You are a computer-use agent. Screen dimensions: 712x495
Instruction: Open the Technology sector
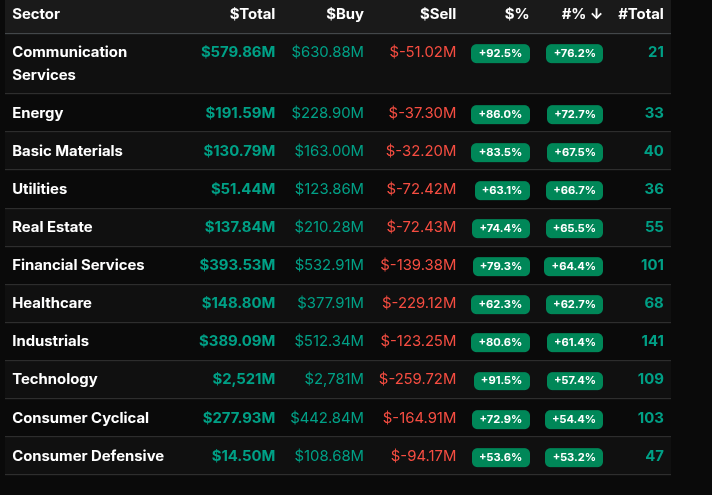tap(54, 379)
